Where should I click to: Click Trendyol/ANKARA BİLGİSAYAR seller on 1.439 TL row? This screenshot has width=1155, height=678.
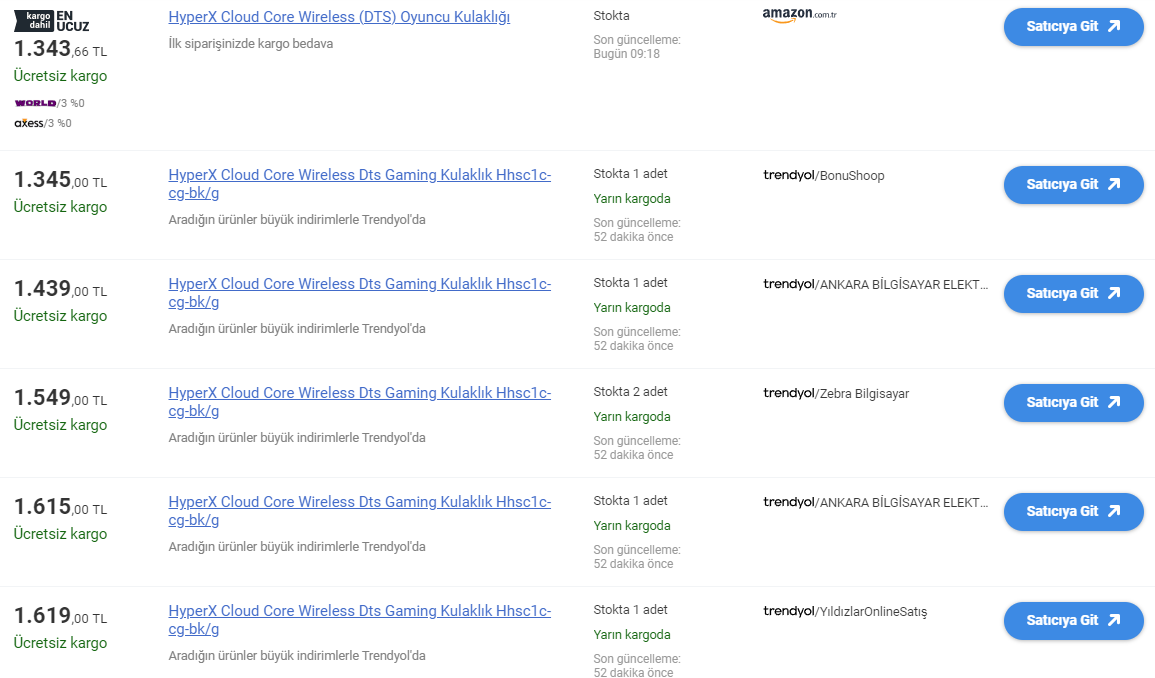[x=875, y=285]
